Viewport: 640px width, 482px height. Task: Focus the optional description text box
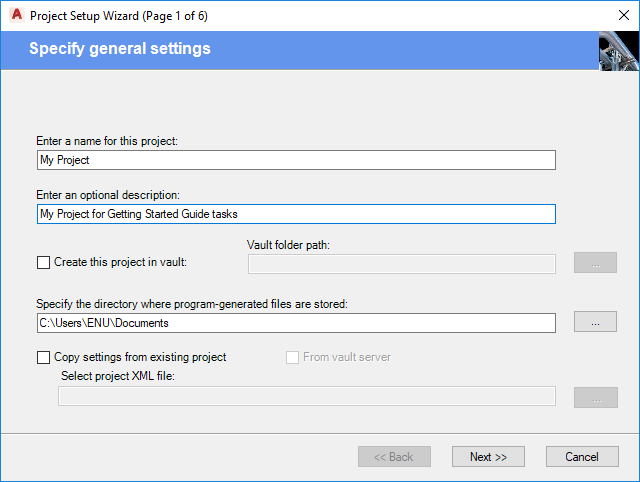click(295, 214)
